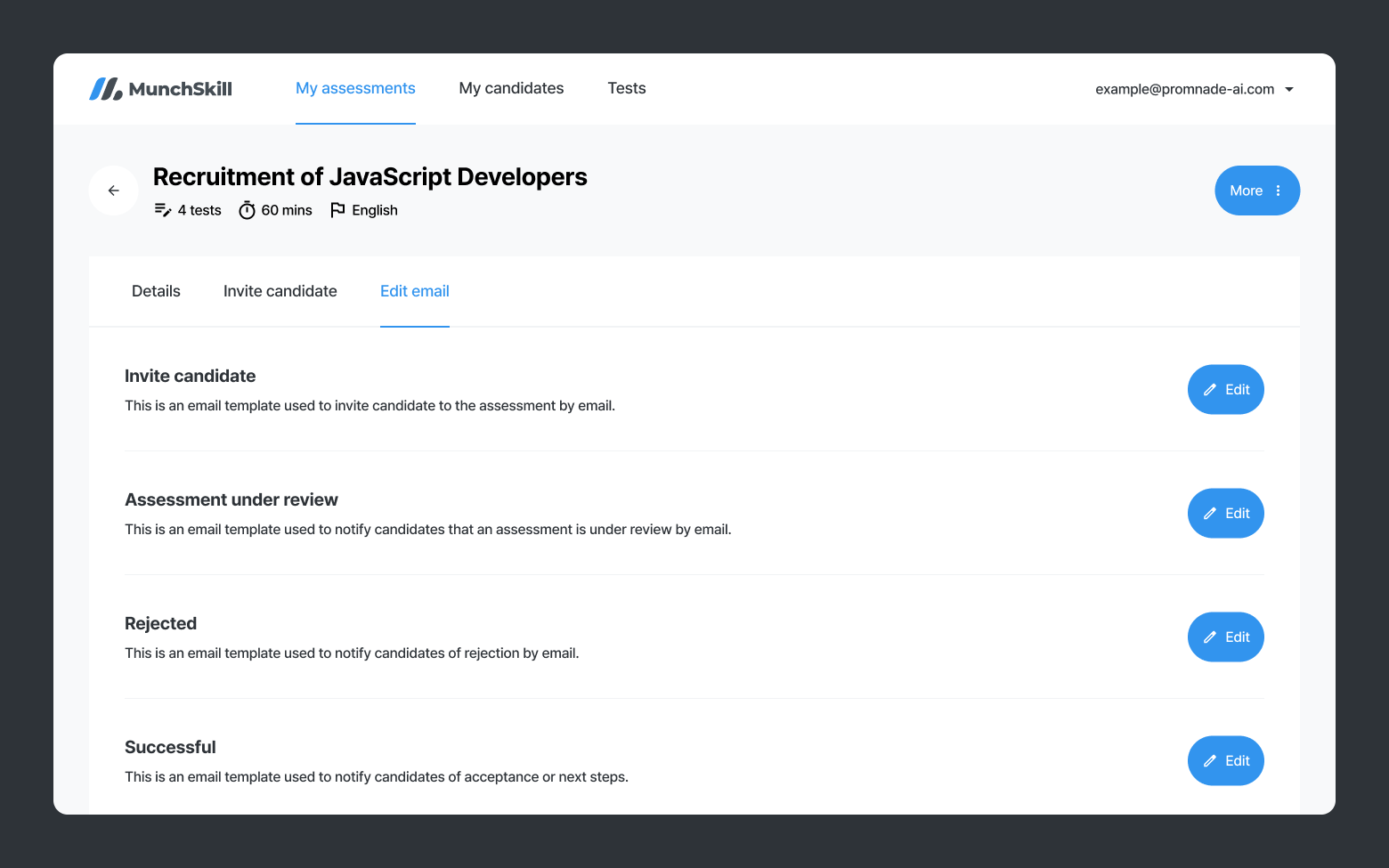Click description about assessment under review notification
The image size is (1389, 868).
pyautogui.click(x=428, y=530)
